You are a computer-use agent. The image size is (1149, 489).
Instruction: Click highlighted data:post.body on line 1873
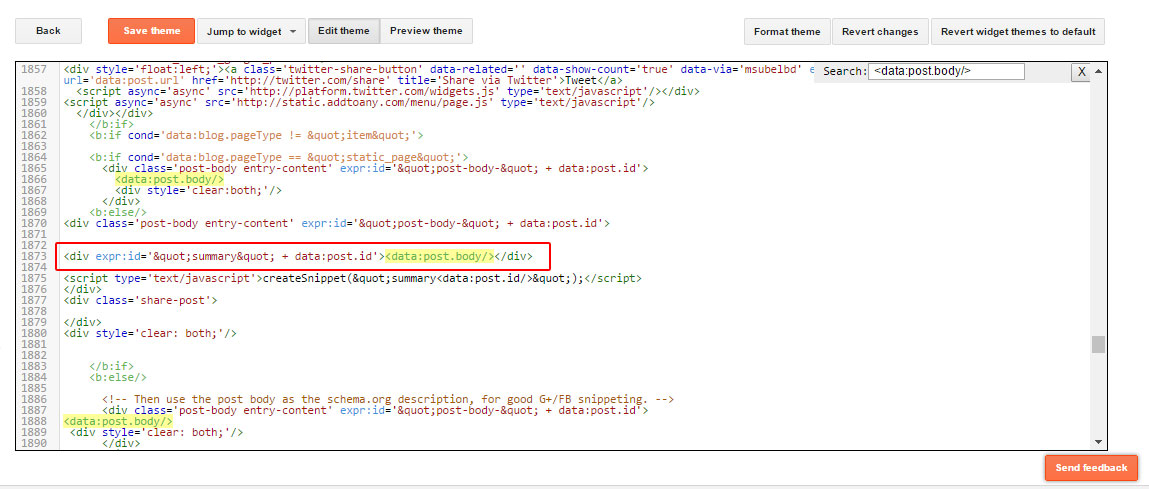click(440, 257)
